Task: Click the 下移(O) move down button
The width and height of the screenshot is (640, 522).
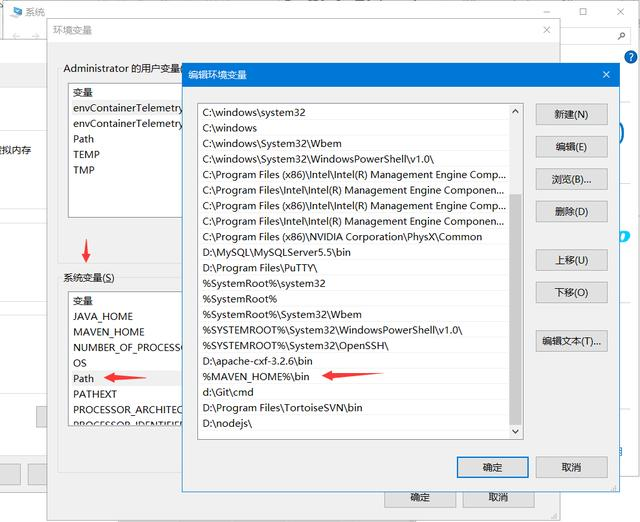Action: [x=571, y=292]
